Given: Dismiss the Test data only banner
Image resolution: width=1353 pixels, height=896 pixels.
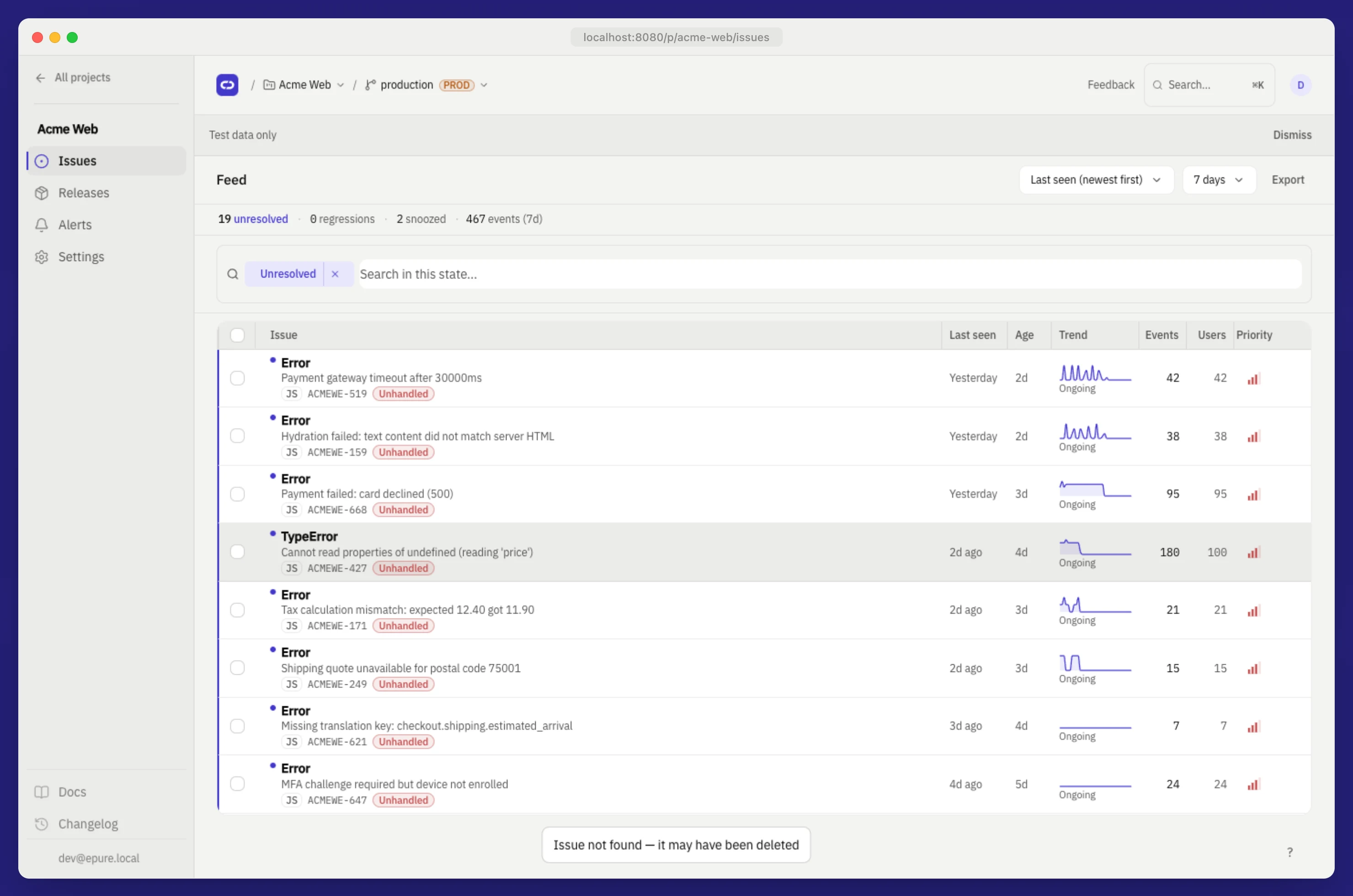Looking at the screenshot, I should pos(1292,135).
